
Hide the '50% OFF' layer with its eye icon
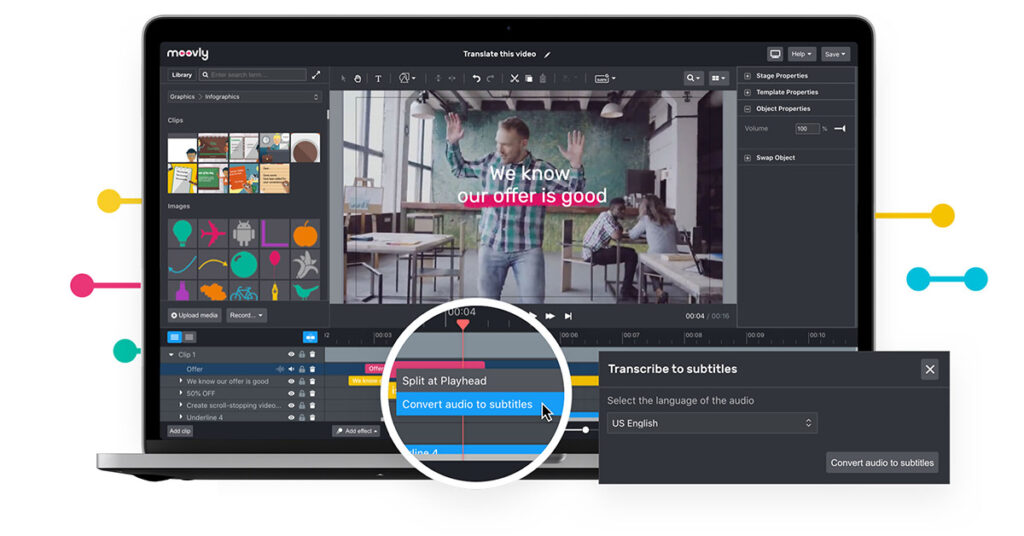pyautogui.click(x=292, y=393)
